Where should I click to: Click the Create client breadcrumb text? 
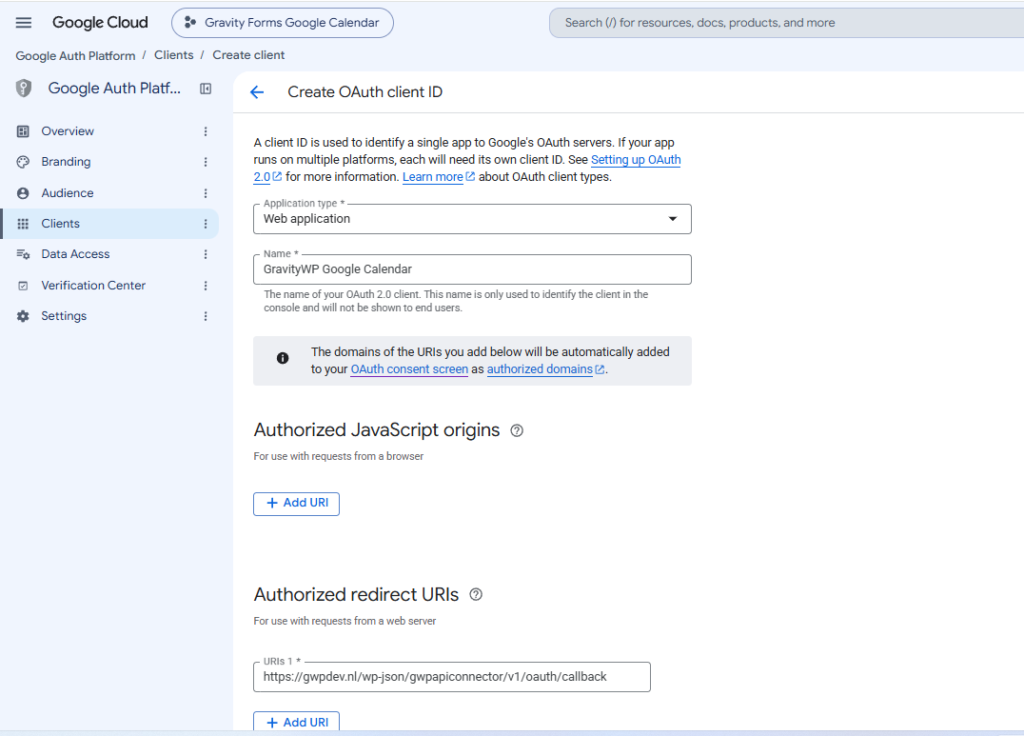point(248,55)
